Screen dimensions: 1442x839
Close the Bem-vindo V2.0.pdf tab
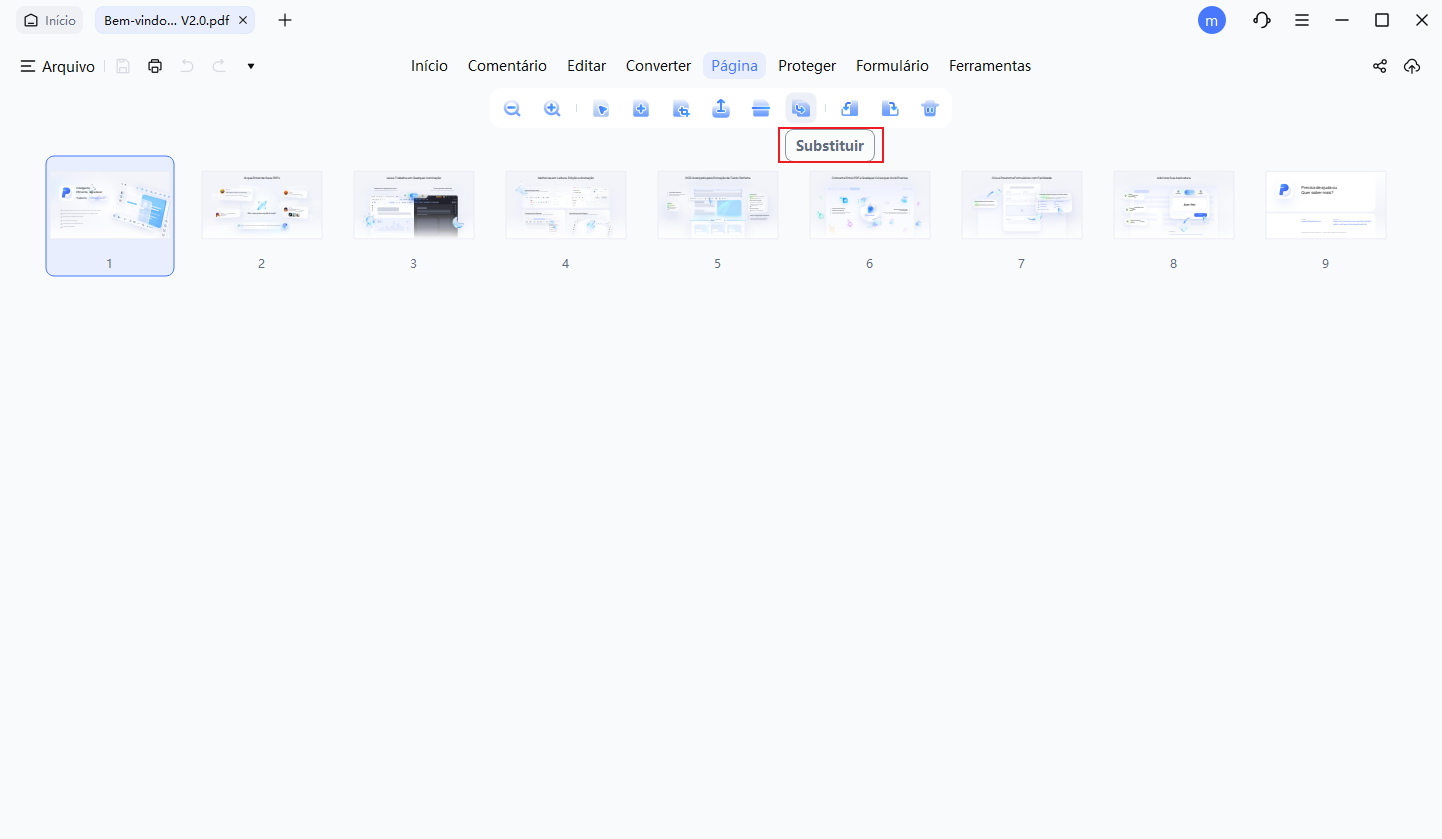[x=243, y=20]
